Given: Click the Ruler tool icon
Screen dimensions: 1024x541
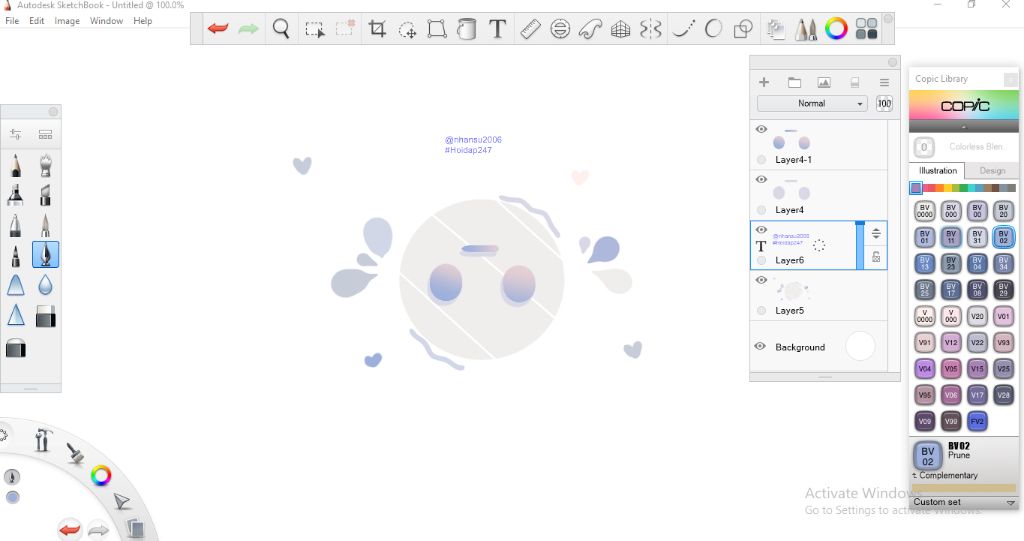Looking at the screenshot, I should click(x=530, y=29).
